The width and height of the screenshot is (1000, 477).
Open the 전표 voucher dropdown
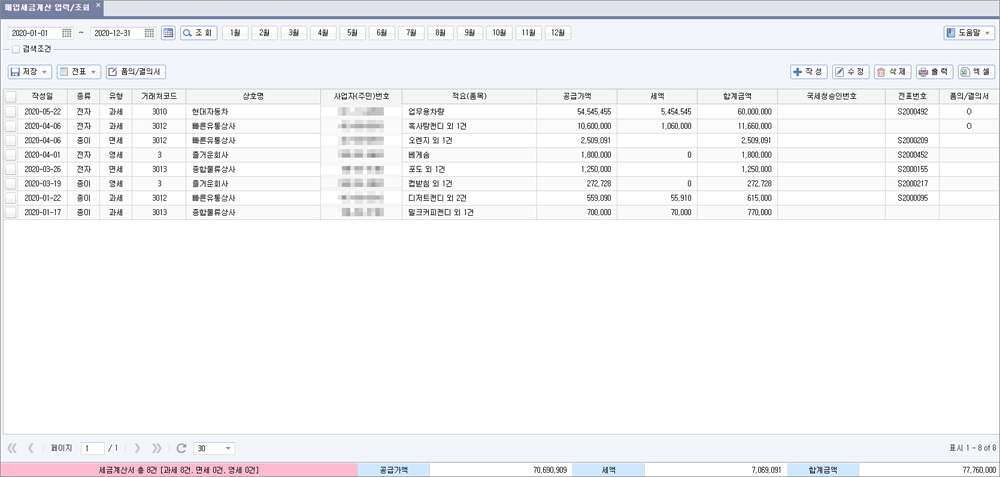pyautogui.click(x=79, y=72)
